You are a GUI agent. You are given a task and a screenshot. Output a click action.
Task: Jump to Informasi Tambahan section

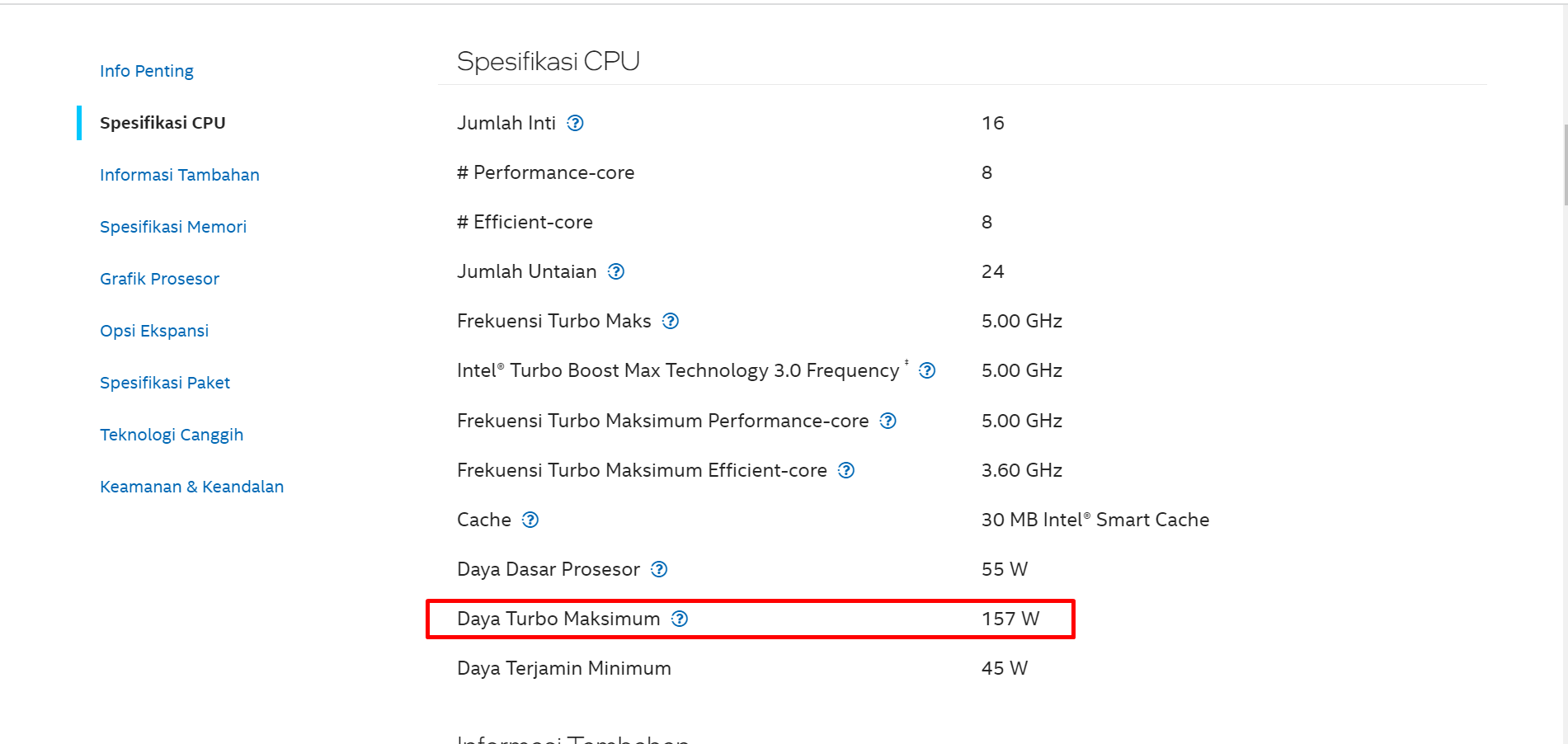pyautogui.click(x=180, y=175)
